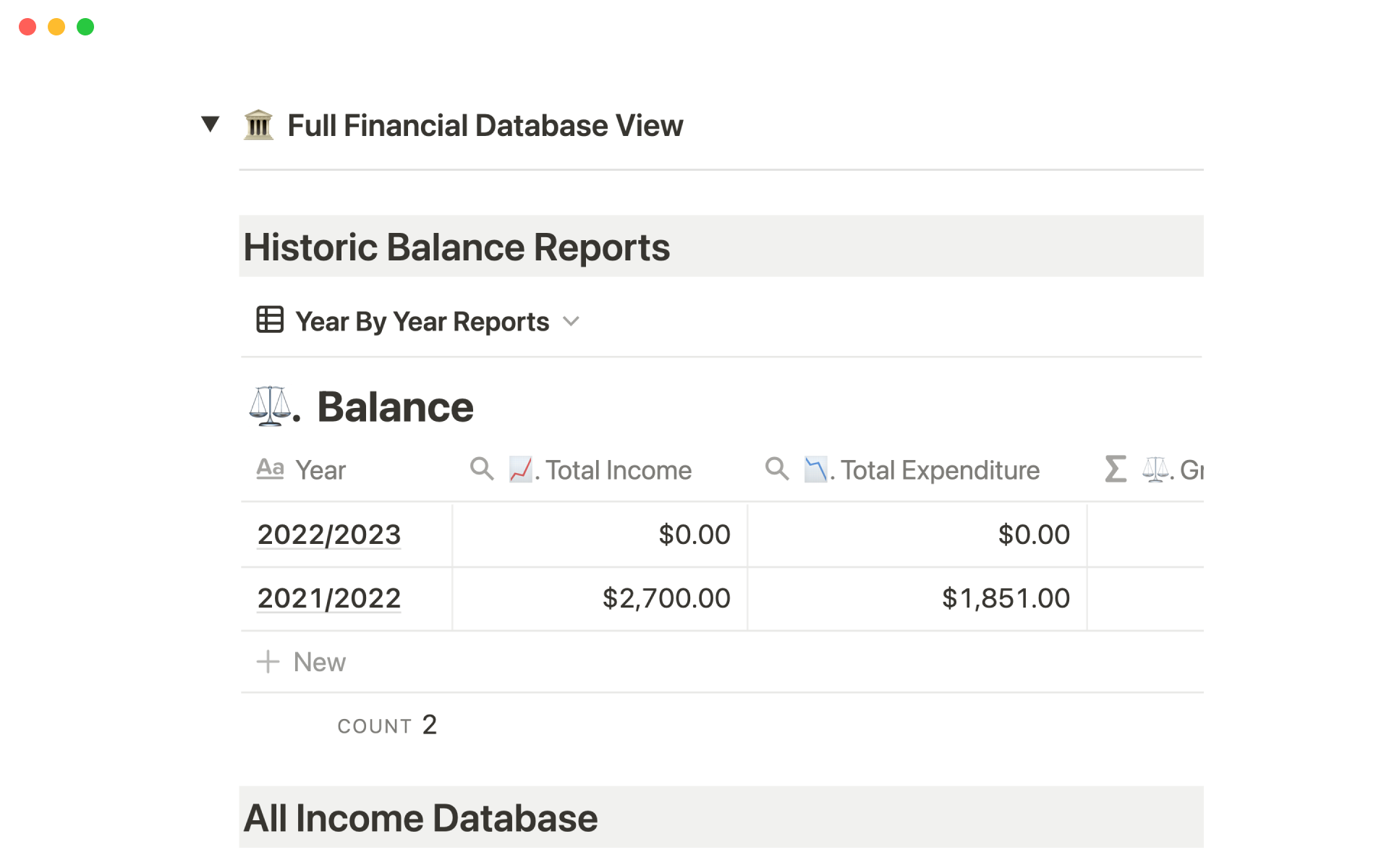Click the rising chart icon in Total Income
The height and width of the screenshot is (868, 1389).
pos(520,469)
